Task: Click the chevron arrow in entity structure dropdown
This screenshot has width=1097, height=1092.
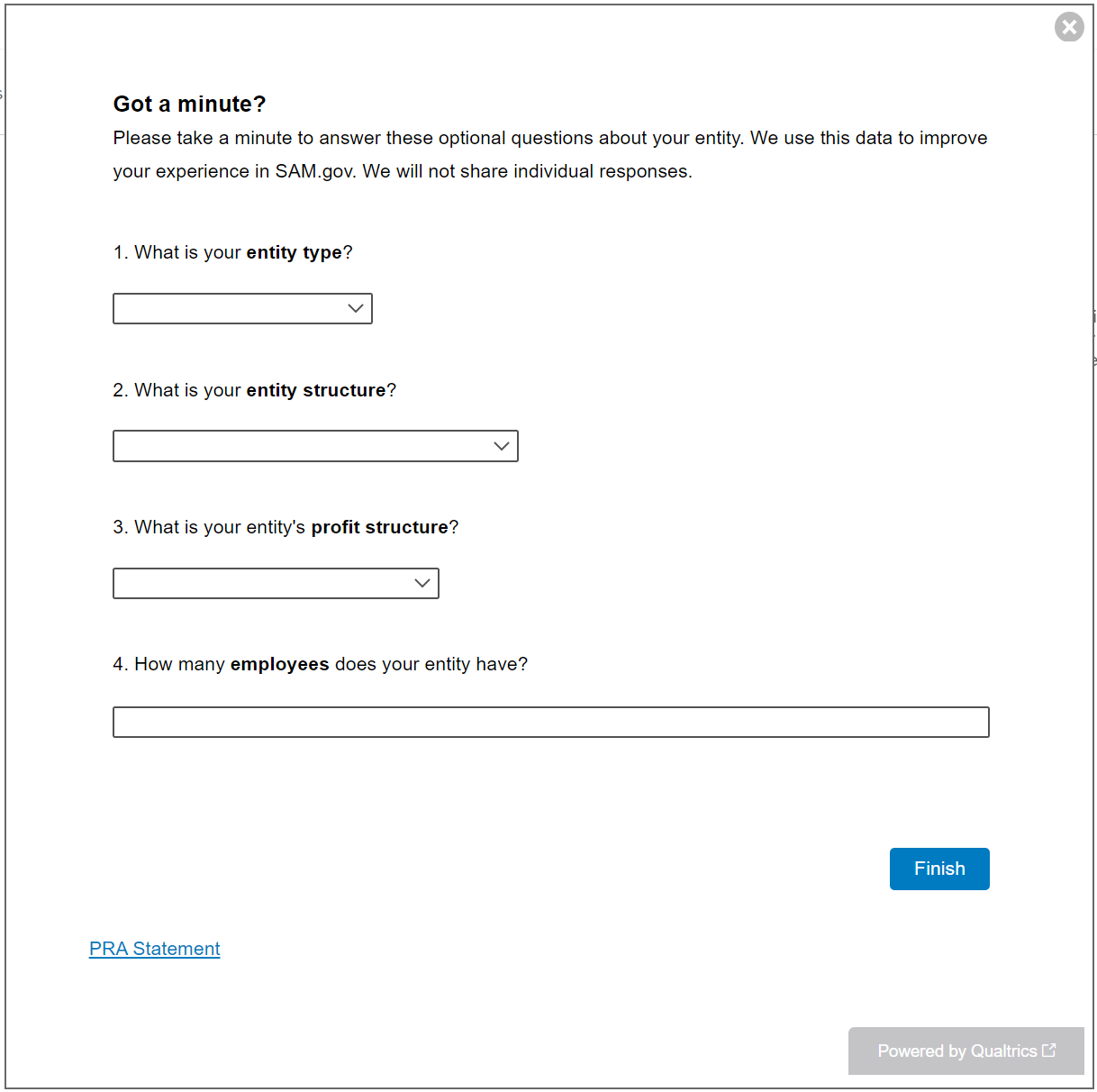Action: (502, 446)
